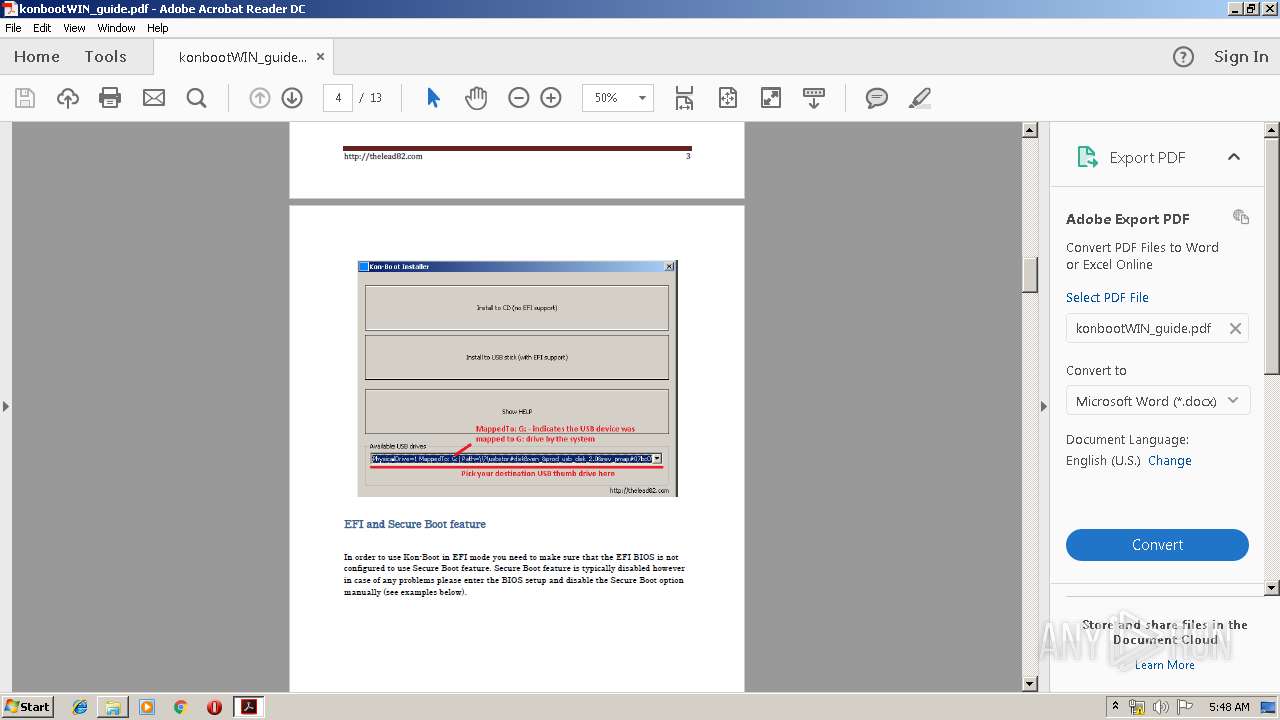Click the Acrobat Reader taskbar button

[x=248, y=707]
